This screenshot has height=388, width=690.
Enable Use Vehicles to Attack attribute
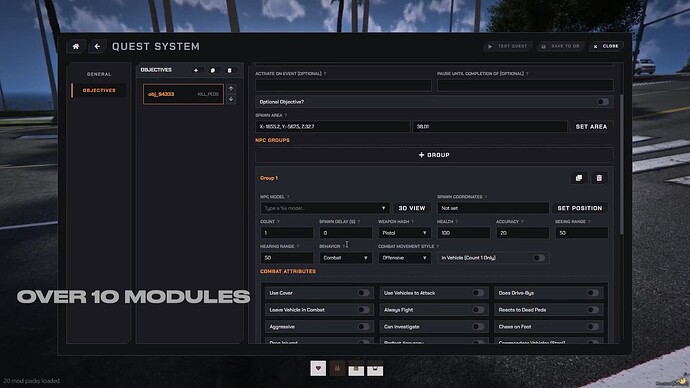tap(478, 293)
